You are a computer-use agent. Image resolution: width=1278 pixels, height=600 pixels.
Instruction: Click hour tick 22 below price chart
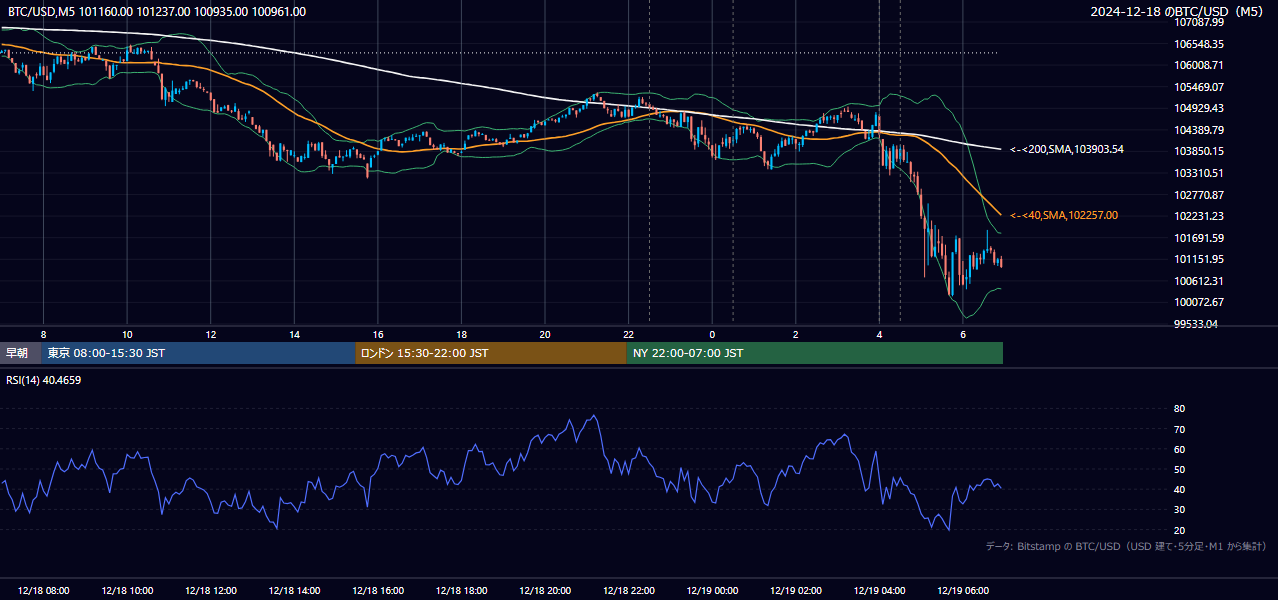point(629,334)
